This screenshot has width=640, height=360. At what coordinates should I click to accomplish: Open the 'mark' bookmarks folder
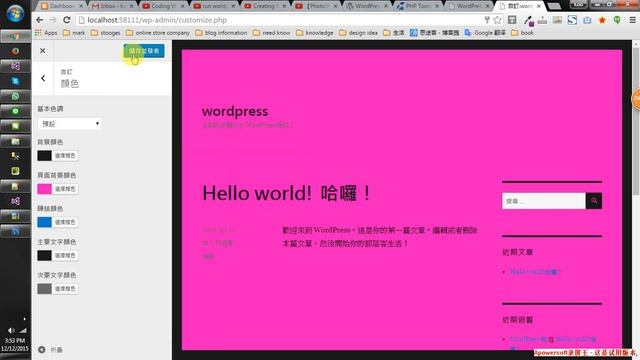(74, 33)
